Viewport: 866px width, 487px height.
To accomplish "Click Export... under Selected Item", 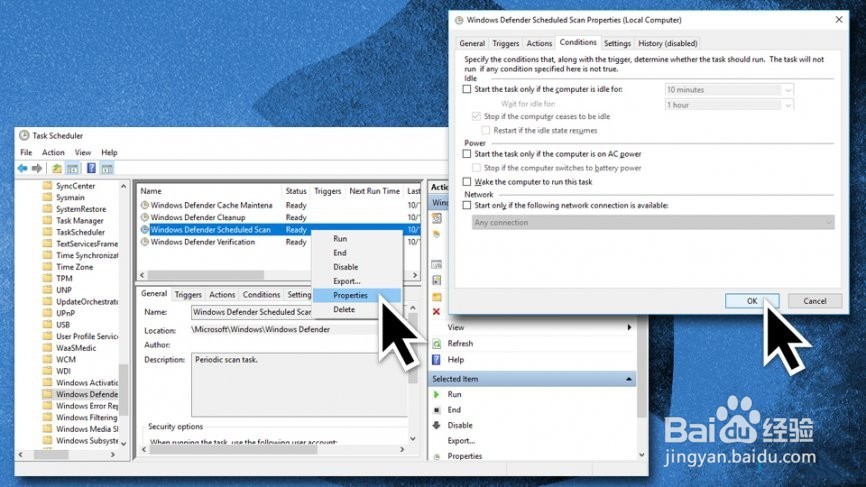I will click(x=461, y=441).
